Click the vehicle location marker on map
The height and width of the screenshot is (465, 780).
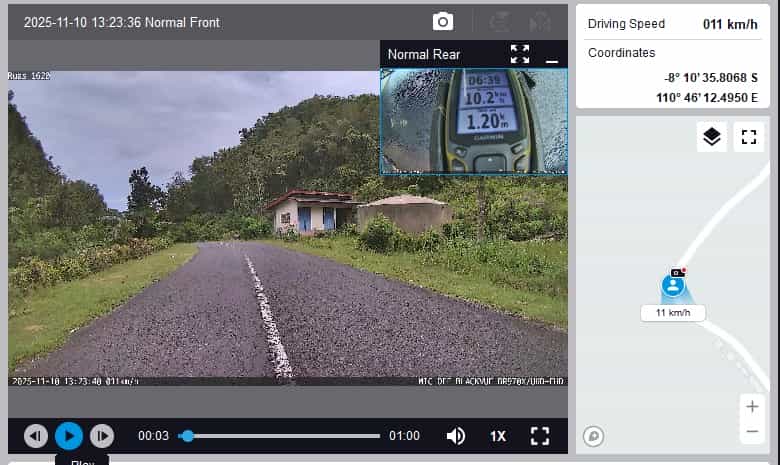click(674, 286)
